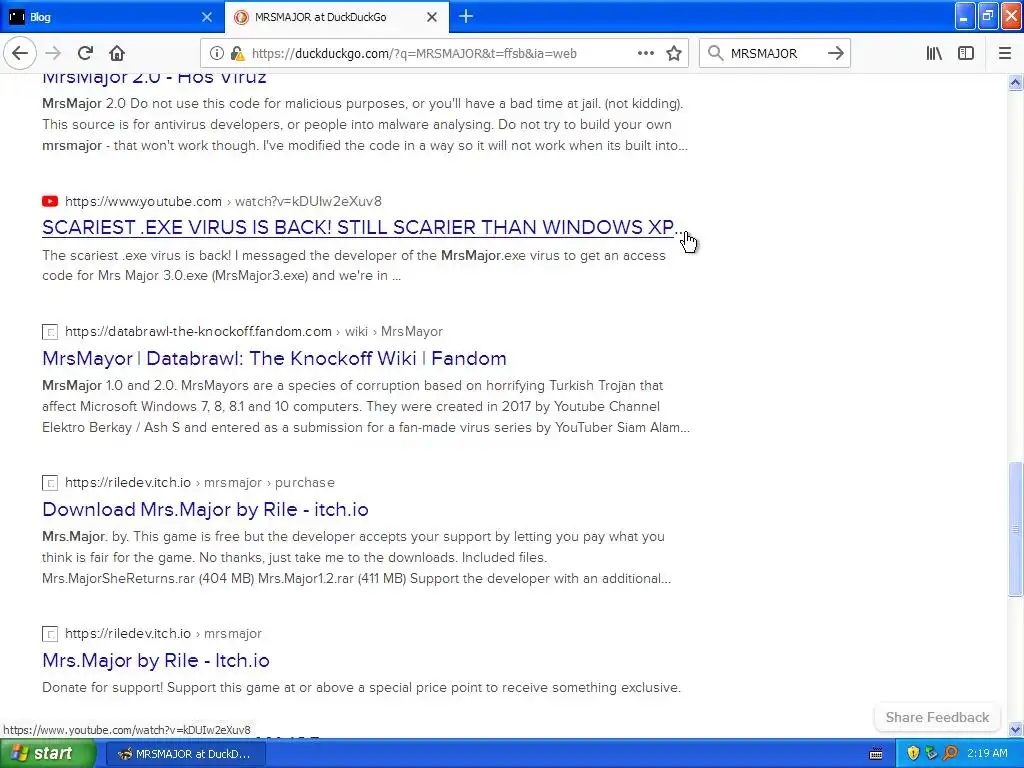Open the Library icon in toolbar
Image resolution: width=1024 pixels, height=768 pixels.
934,54
